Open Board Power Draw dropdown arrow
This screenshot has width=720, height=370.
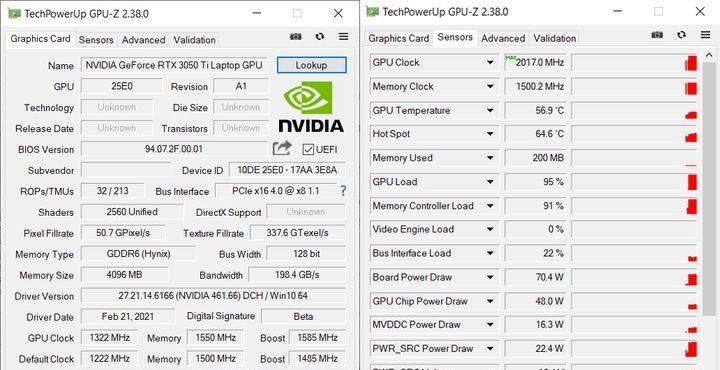coord(490,277)
